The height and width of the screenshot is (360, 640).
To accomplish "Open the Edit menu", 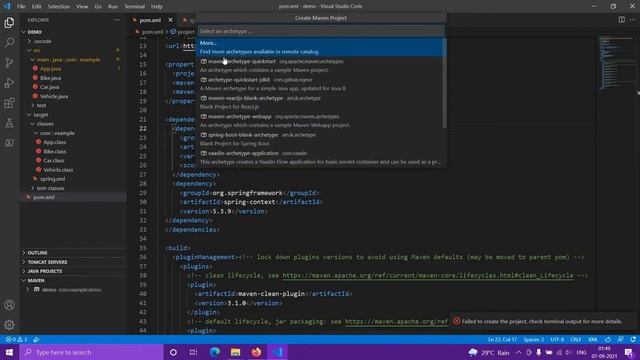I will [36, 7].
